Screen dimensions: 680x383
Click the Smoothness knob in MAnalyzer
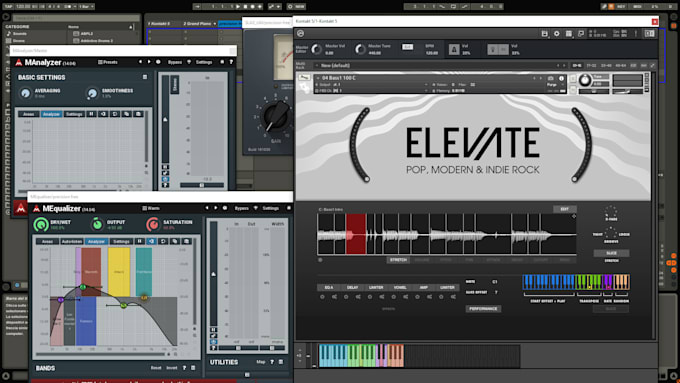click(92, 93)
